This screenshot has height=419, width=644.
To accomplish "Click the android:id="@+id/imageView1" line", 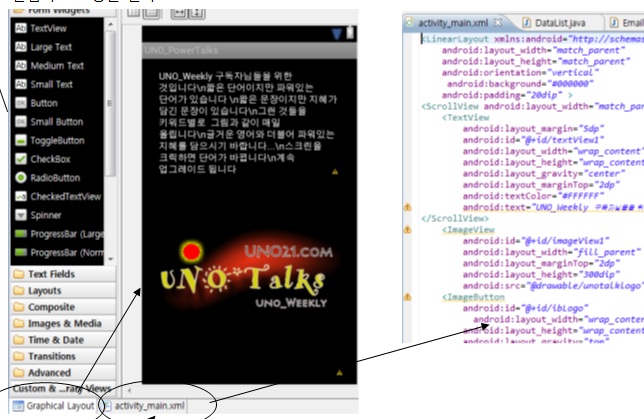I will coord(536,241).
